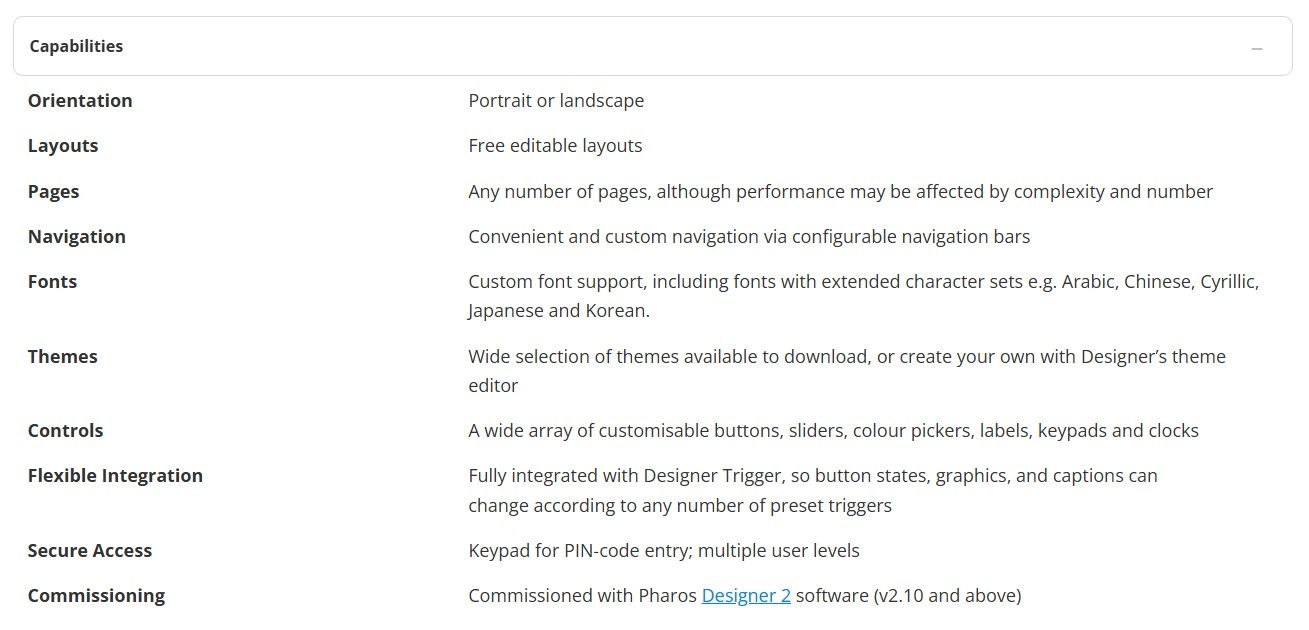Viewport: 1309px width, 630px height.
Task: Select the Commissioning row label
Action: click(96, 596)
